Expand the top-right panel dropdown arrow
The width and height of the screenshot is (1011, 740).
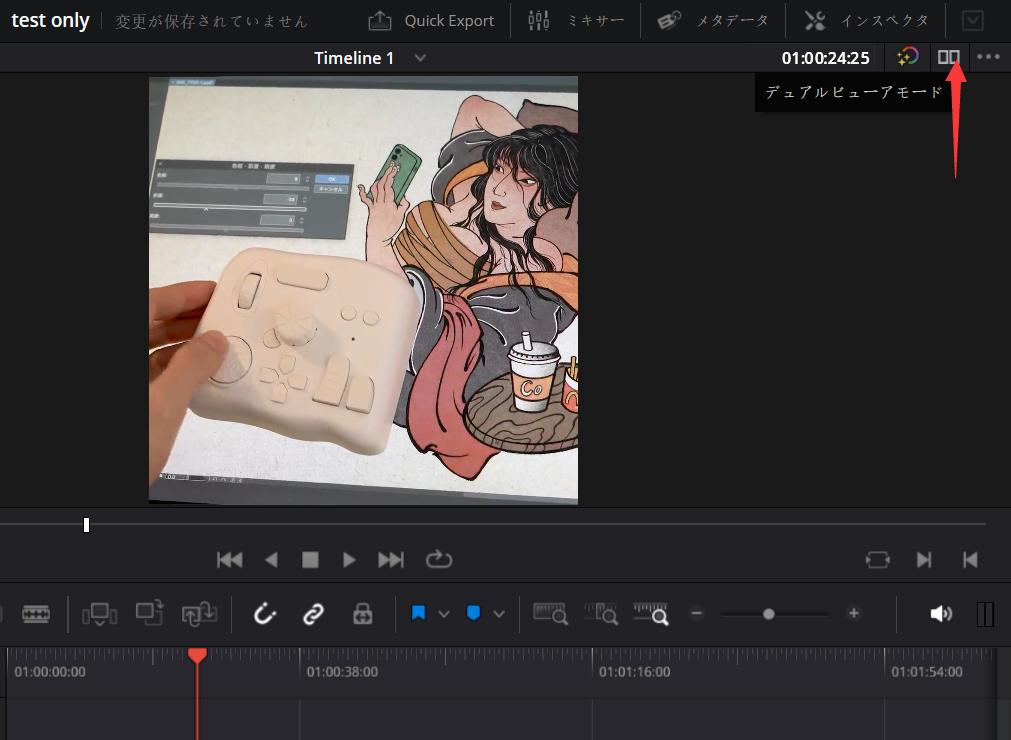(x=972, y=21)
